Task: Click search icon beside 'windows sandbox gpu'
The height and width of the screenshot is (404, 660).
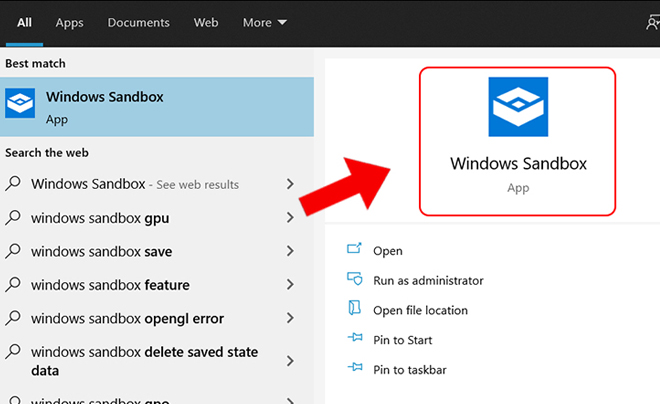Action: 13,217
